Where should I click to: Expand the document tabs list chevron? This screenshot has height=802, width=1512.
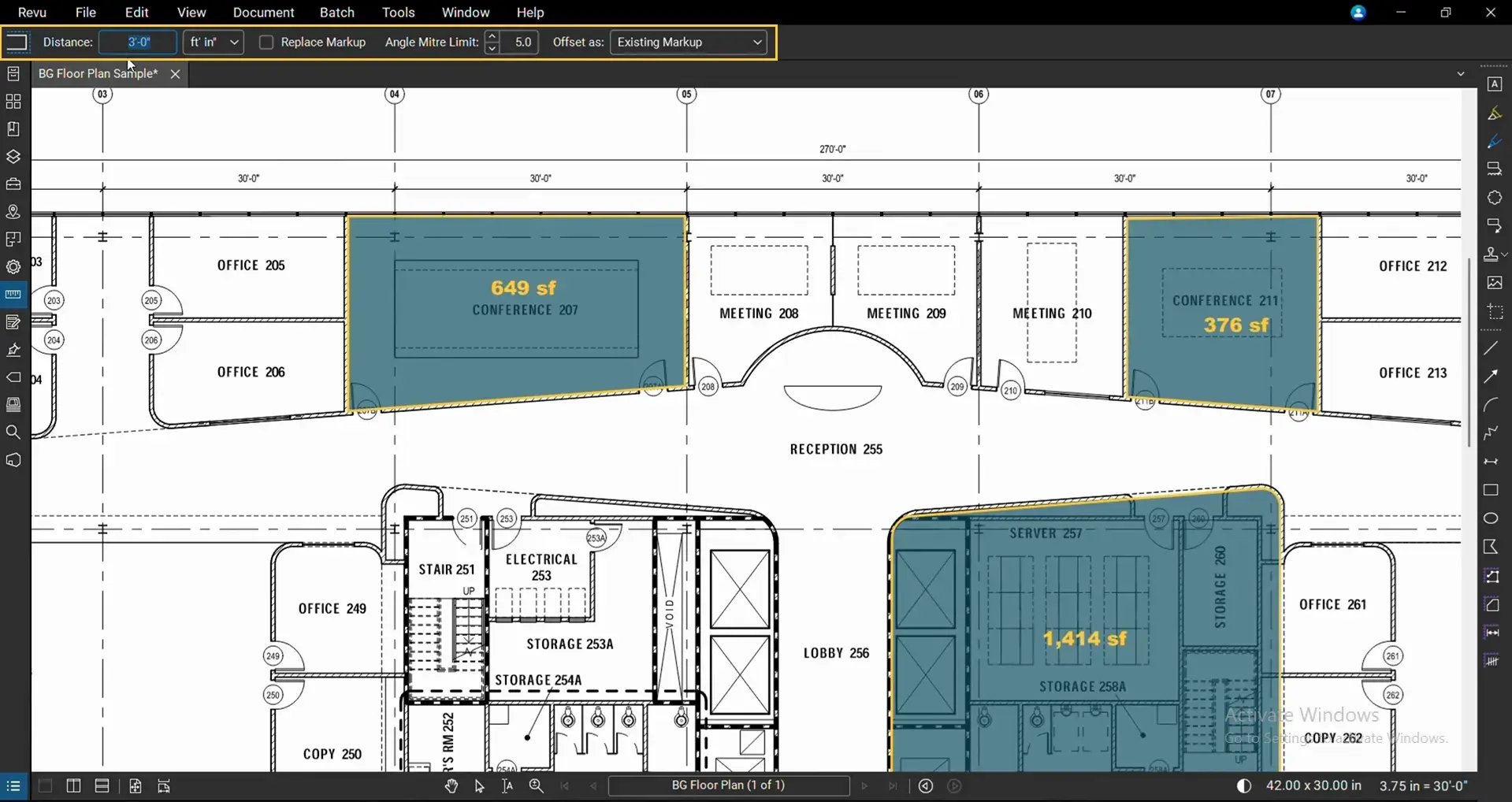1461,73
